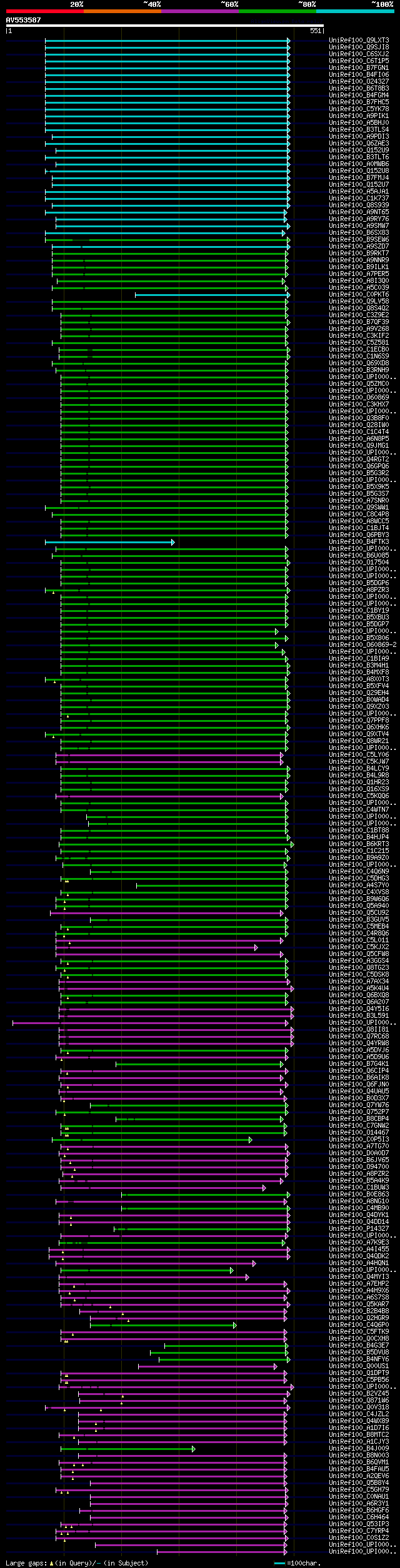Click the orange ~40% identity legend segment
The image size is (400, 1568).
(122, 11)
